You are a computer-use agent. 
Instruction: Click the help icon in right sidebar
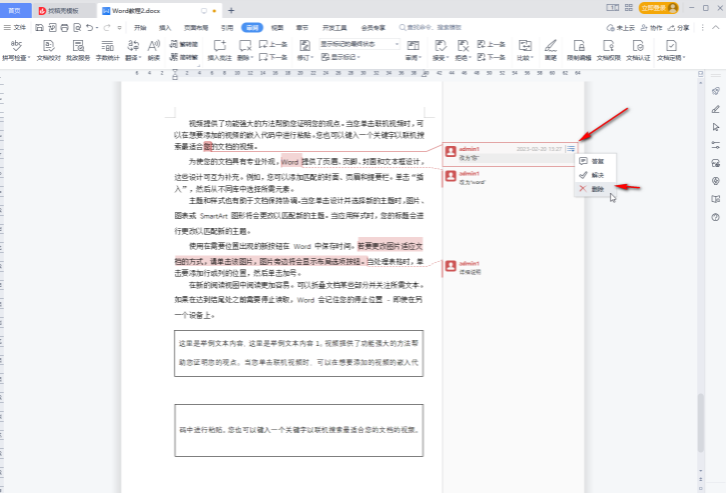click(x=715, y=217)
